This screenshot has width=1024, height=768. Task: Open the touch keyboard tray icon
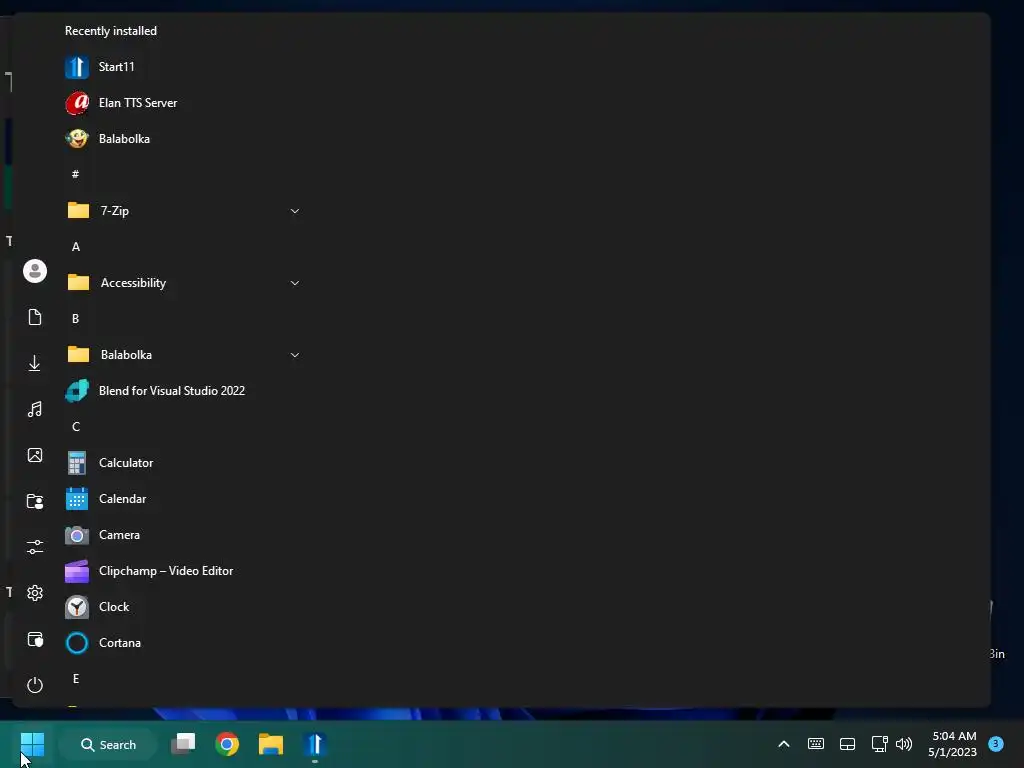816,744
